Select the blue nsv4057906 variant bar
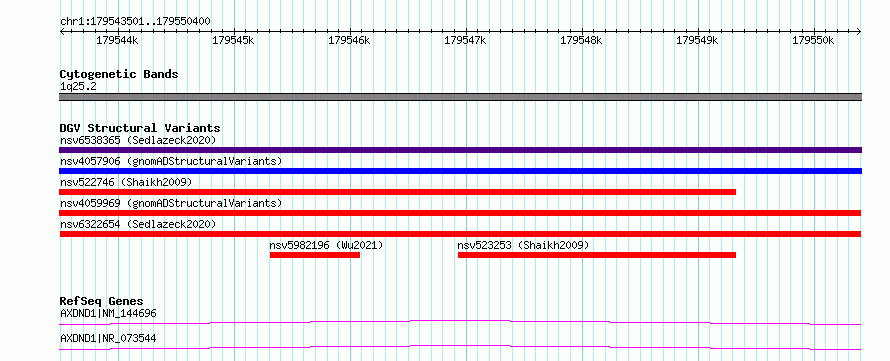Image resolution: width=890 pixels, height=361 pixels. [460, 171]
